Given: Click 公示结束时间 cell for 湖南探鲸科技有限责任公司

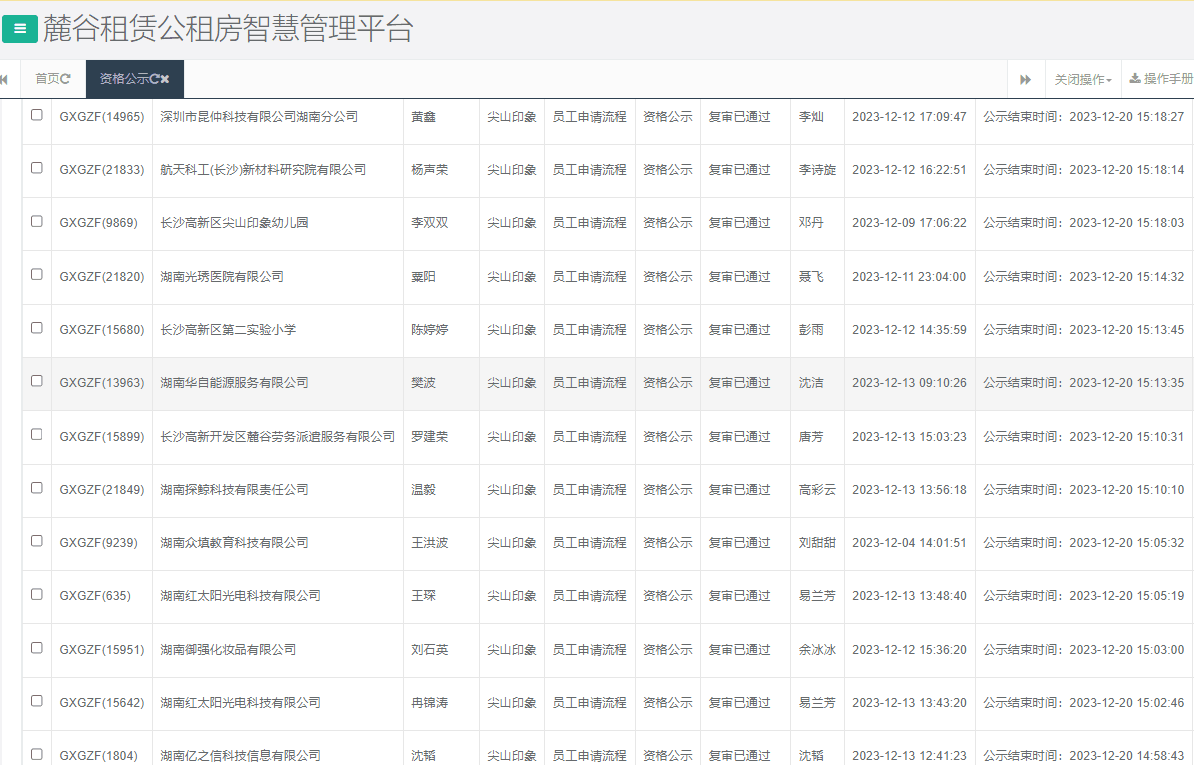Looking at the screenshot, I should coord(1083,490).
